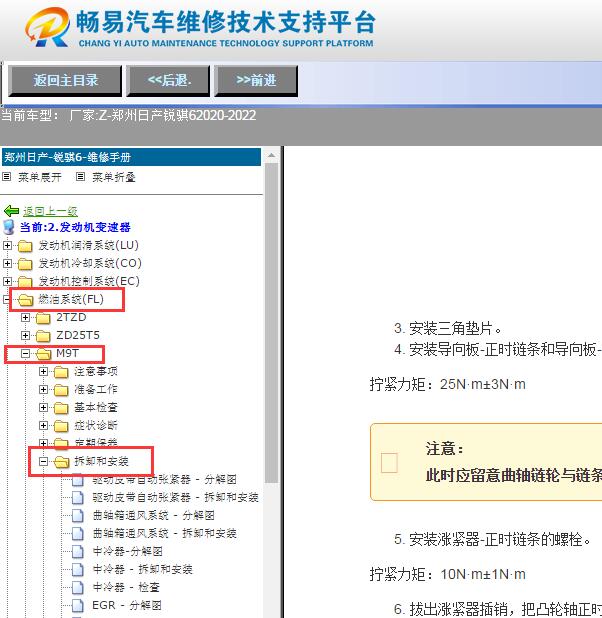The image size is (602, 618).
Task: Click page icon beside 中冷器 - 检查
Action: pos(78,588)
